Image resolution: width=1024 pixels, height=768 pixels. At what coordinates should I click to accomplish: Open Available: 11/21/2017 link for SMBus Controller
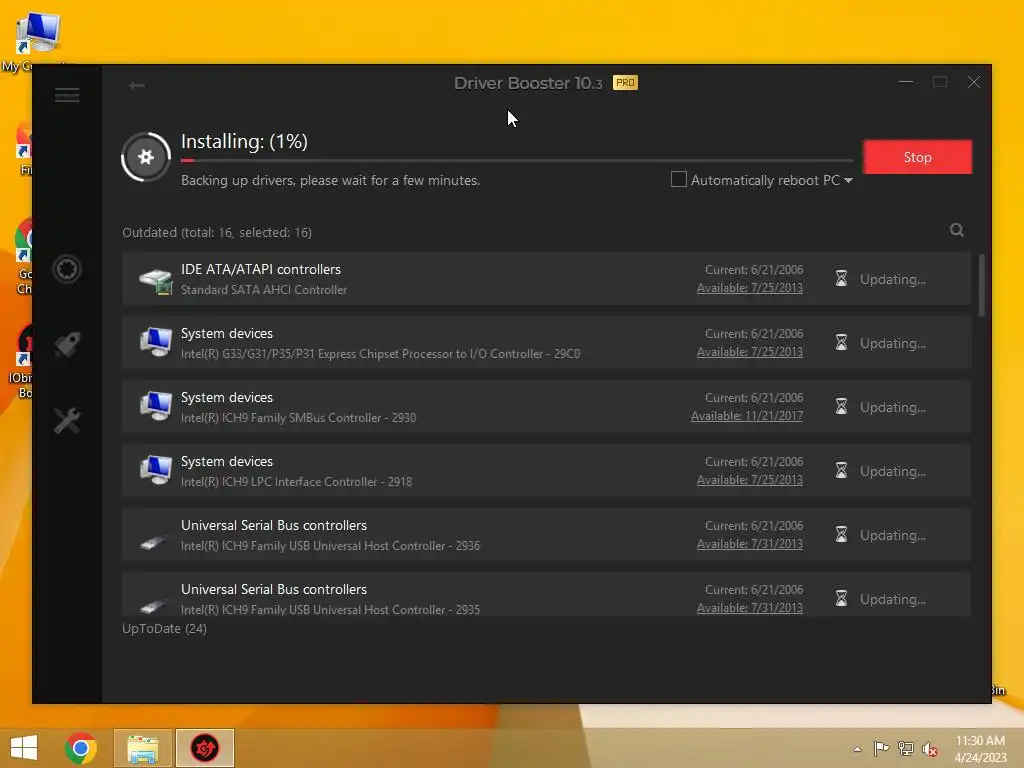(746, 416)
